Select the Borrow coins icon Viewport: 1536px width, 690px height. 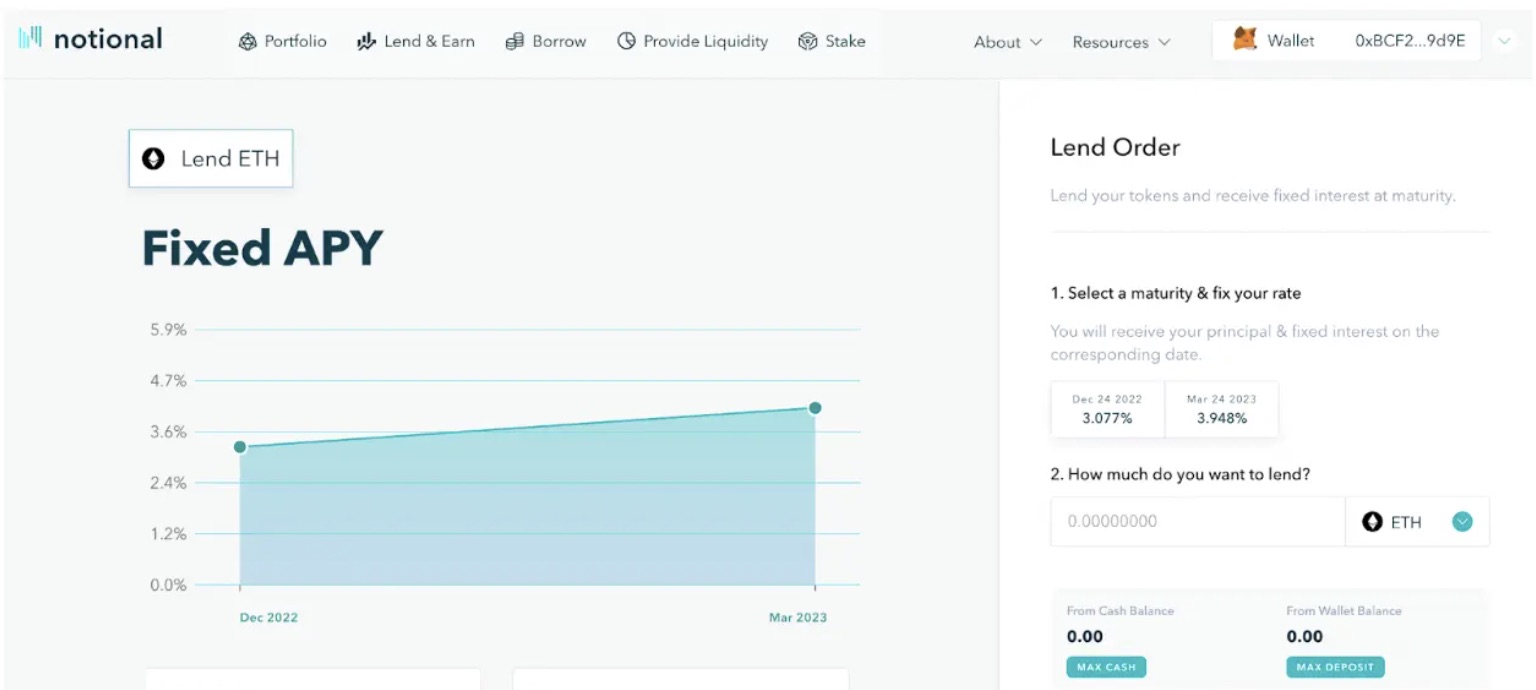tap(514, 41)
